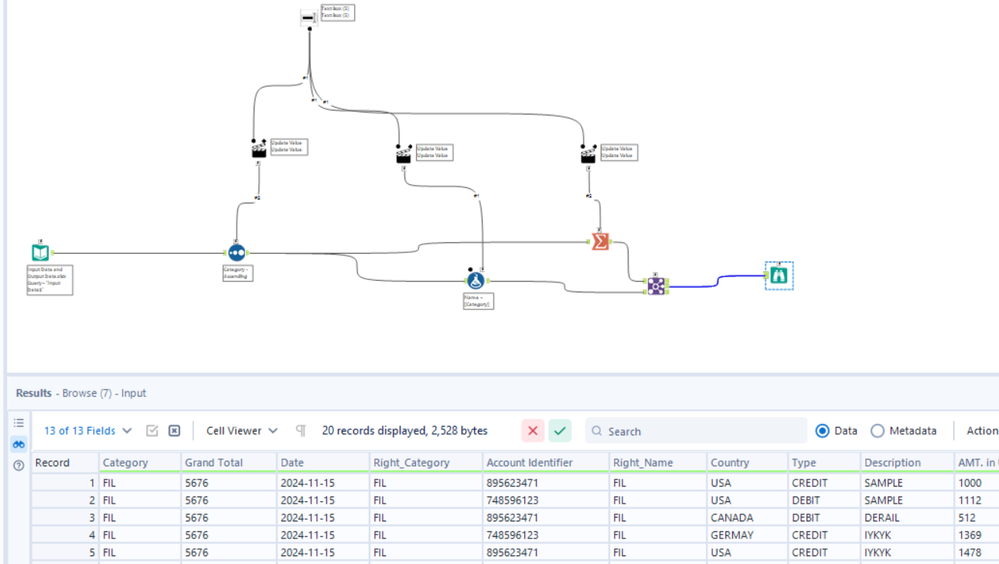Click the deselect all fields X icon
Screen dimensions: 999x564
coord(174,431)
